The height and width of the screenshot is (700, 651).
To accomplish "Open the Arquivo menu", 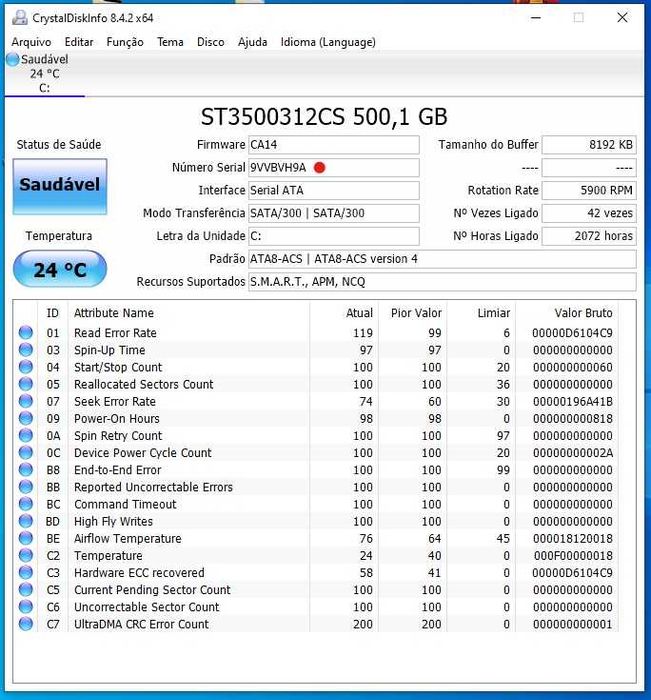I will pos(31,42).
